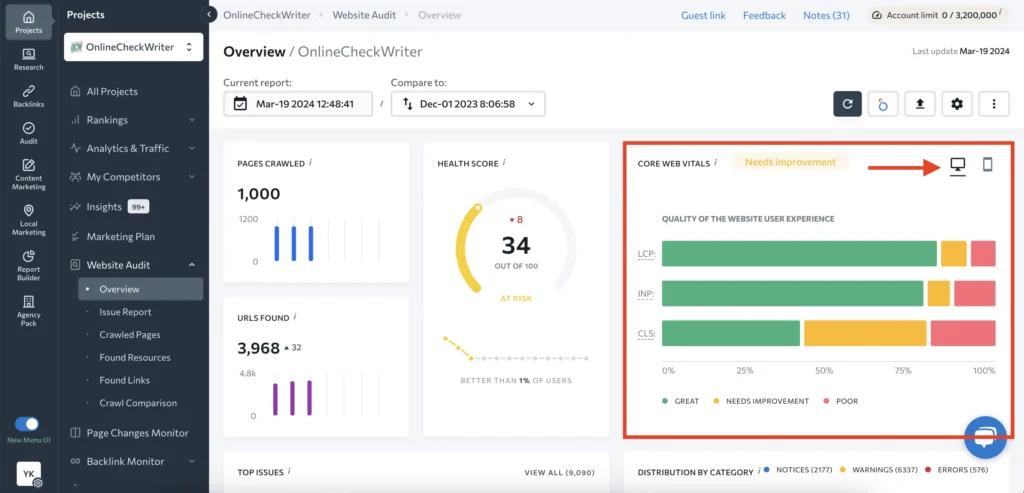Click Website Audit breadcrumb

pos(364,14)
